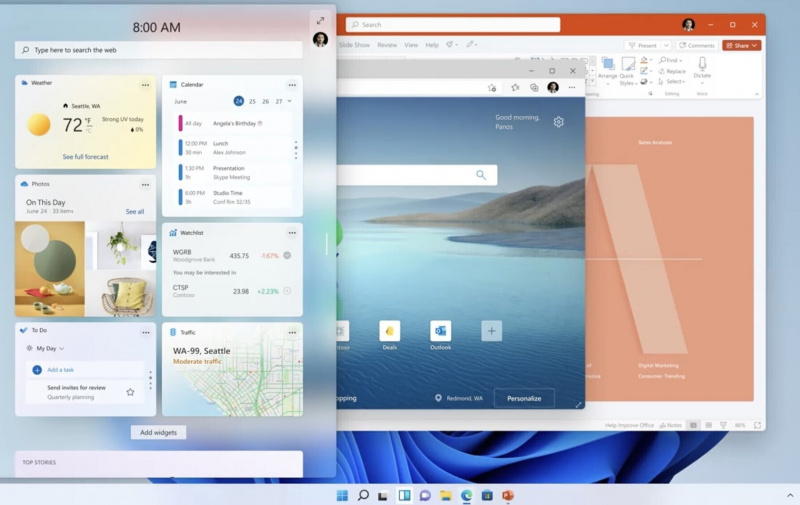Open the Outlook quick link tile
Viewport: 800px width, 505px height.
tap(440, 332)
